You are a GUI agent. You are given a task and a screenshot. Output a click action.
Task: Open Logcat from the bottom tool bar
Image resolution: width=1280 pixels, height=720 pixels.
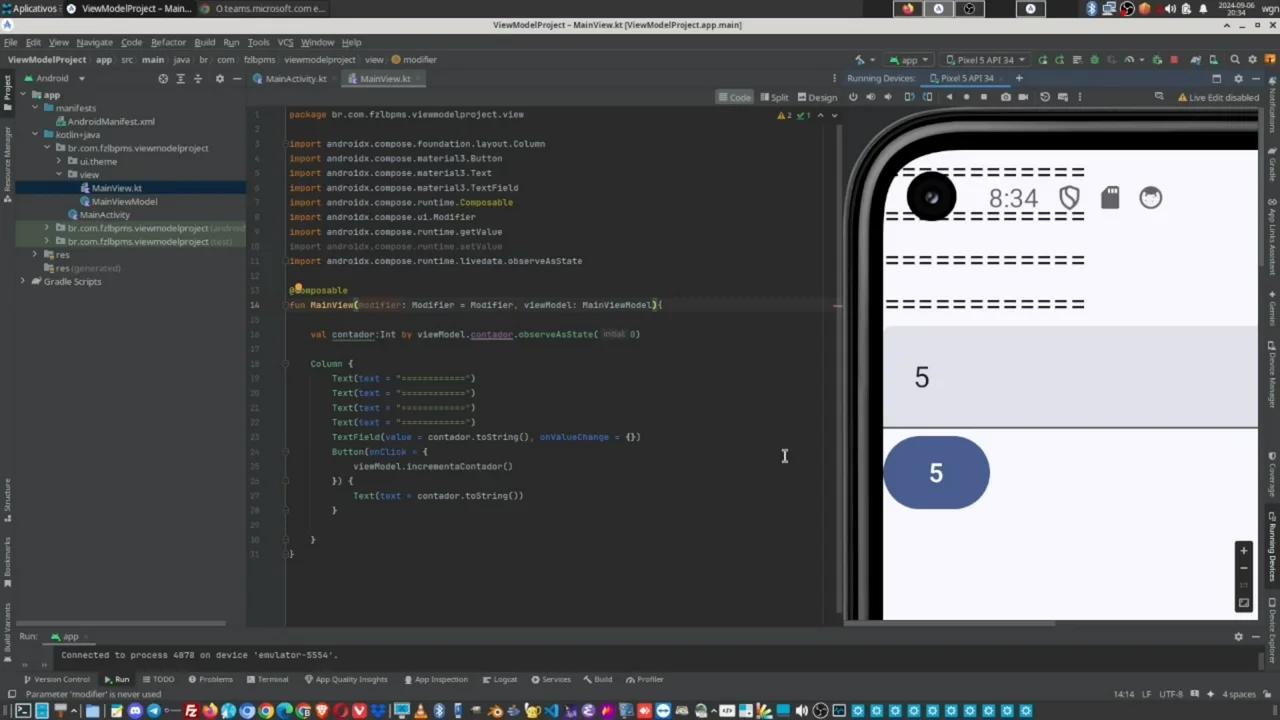[504, 679]
